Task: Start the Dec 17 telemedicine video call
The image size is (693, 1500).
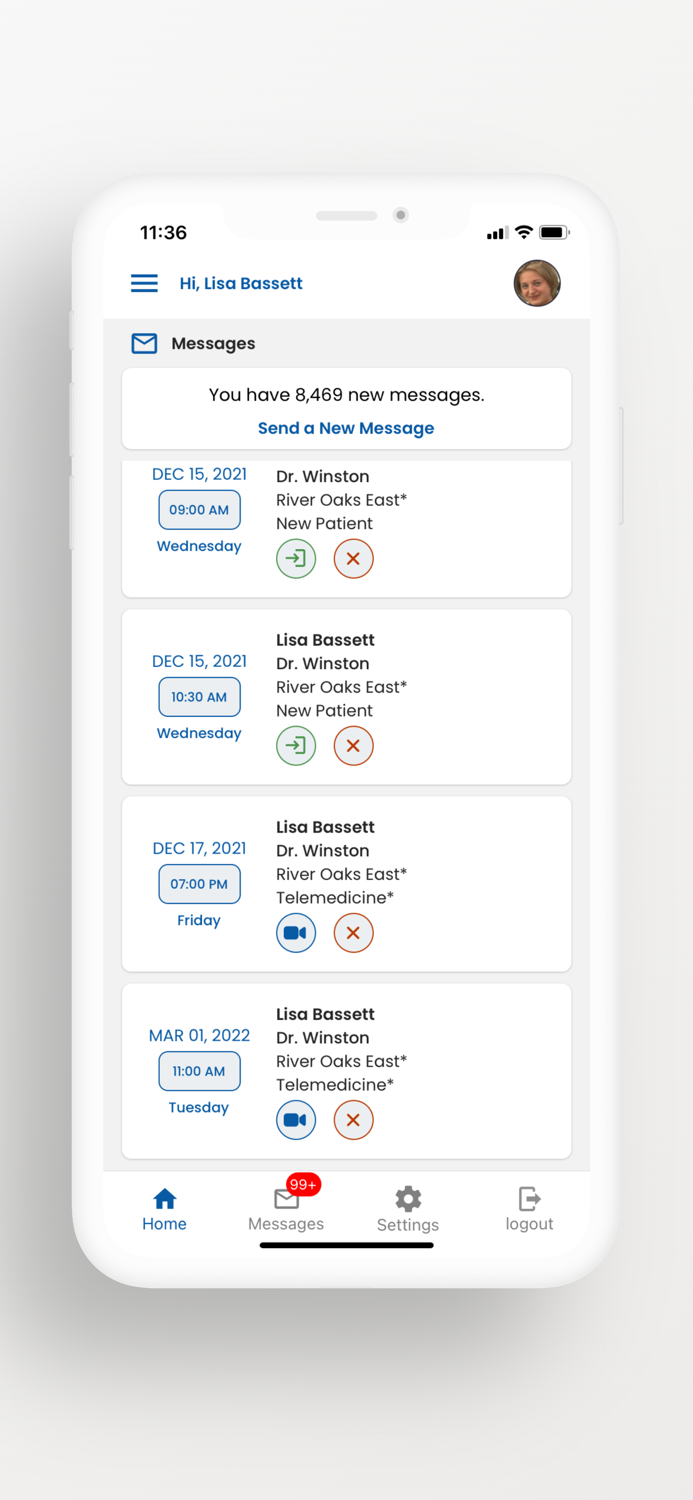Action: (296, 932)
